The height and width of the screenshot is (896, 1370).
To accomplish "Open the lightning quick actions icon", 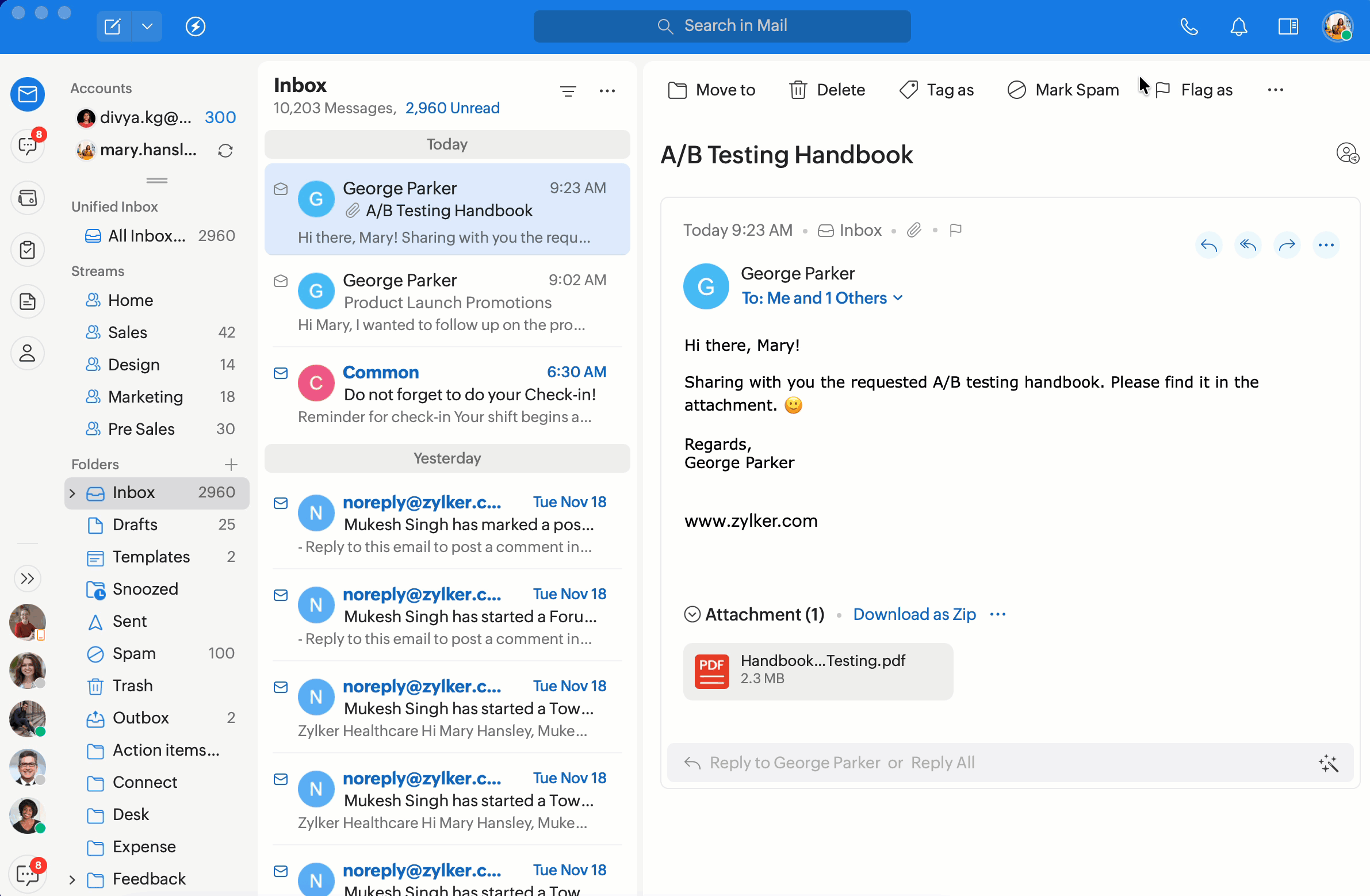I will pos(195,26).
